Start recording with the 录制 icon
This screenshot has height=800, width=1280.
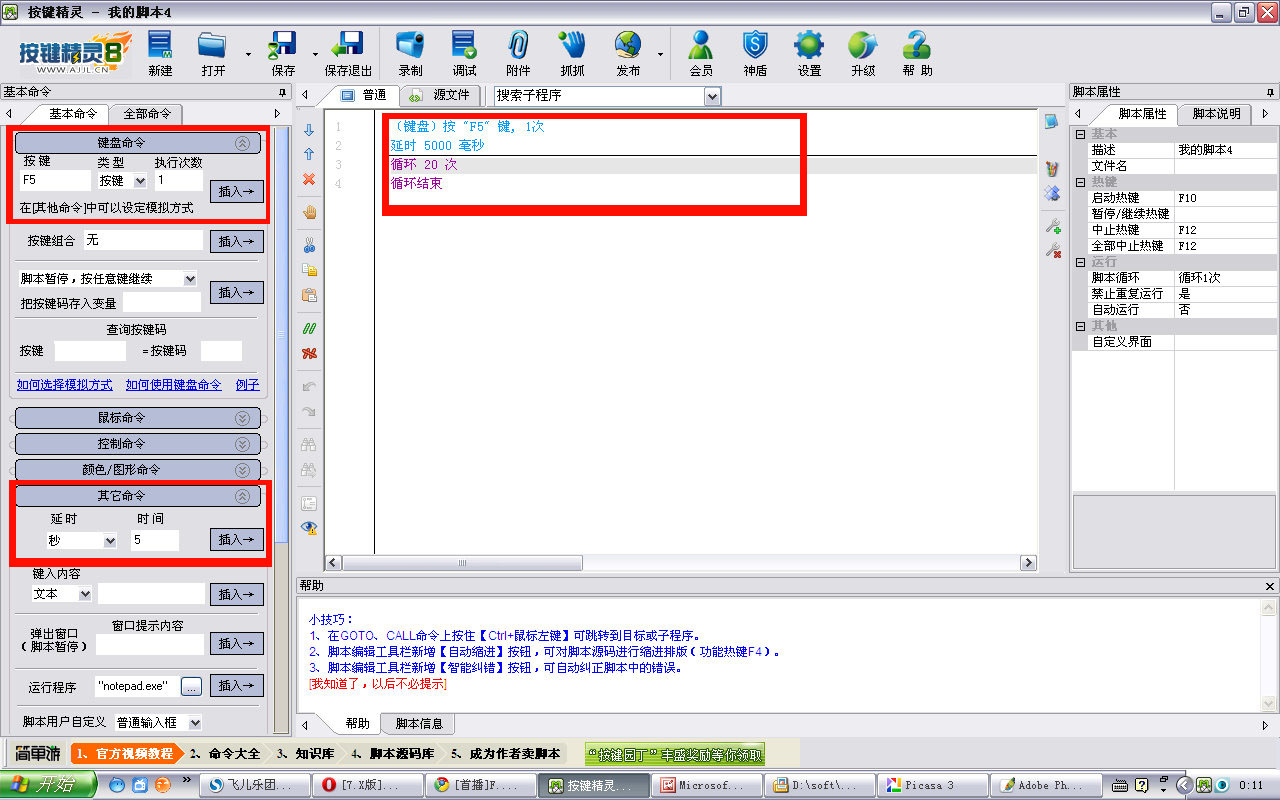pos(410,54)
